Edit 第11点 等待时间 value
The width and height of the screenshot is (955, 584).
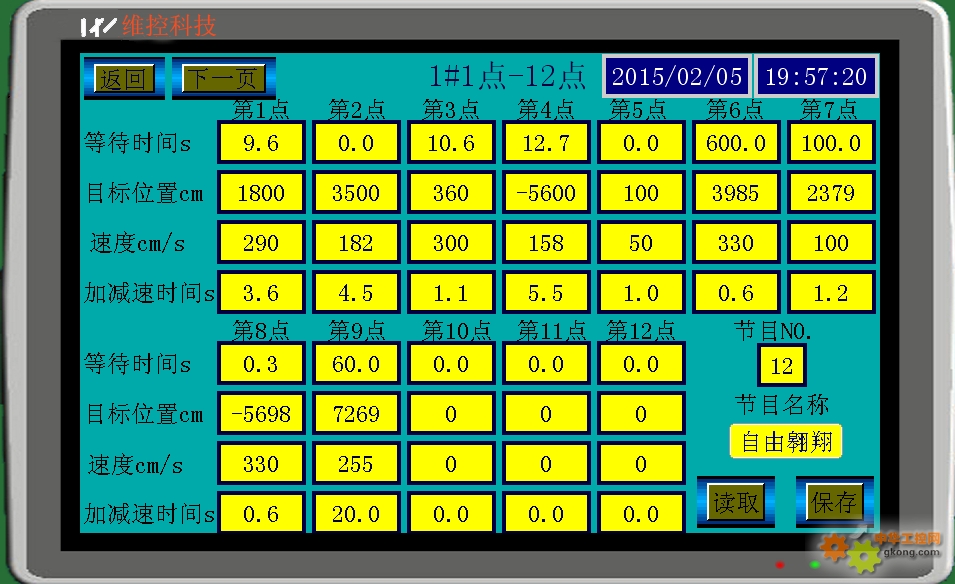click(546, 364)
